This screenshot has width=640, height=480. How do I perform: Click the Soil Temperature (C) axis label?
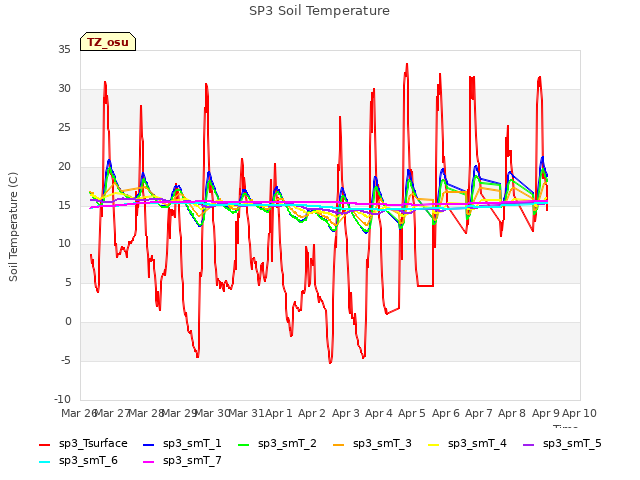(13, 227)
